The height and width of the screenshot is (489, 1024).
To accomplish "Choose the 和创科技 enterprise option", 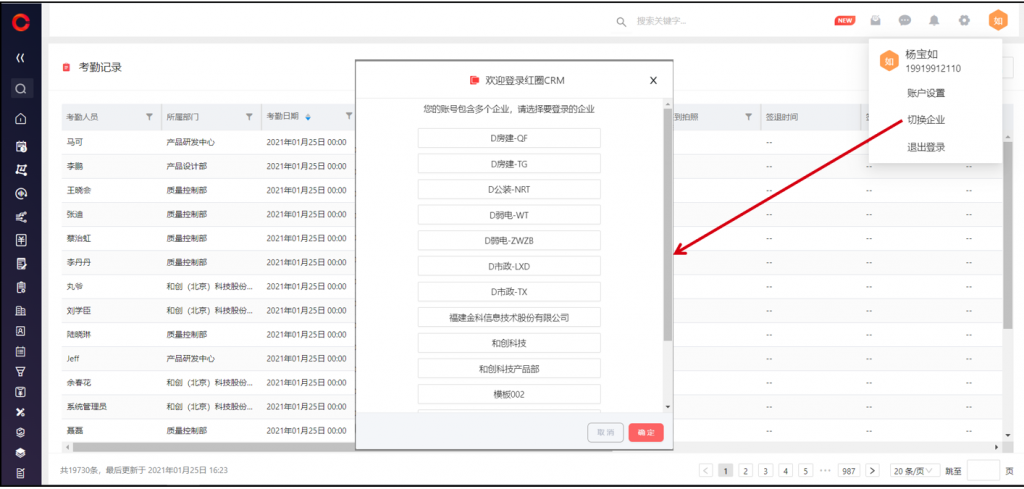I will coord(509,343).
